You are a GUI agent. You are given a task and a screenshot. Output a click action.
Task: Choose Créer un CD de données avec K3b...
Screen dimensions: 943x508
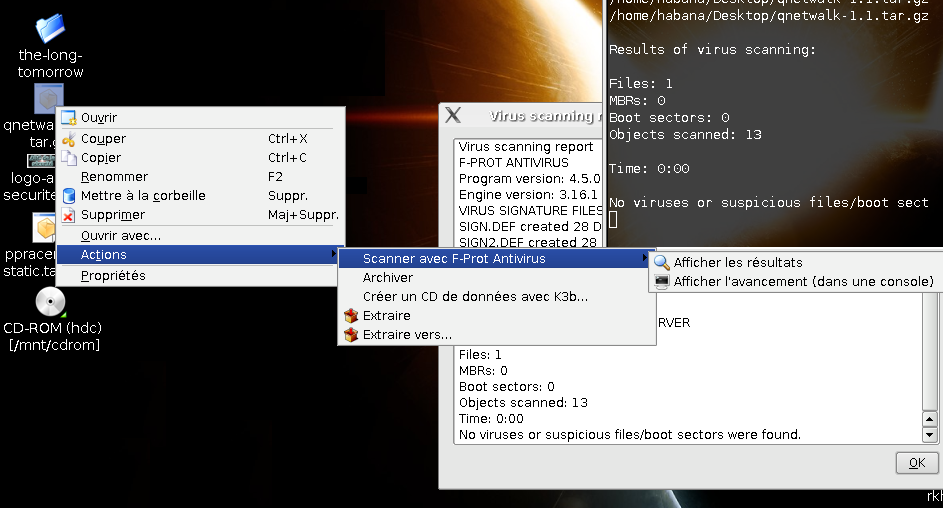click(497, 296)
